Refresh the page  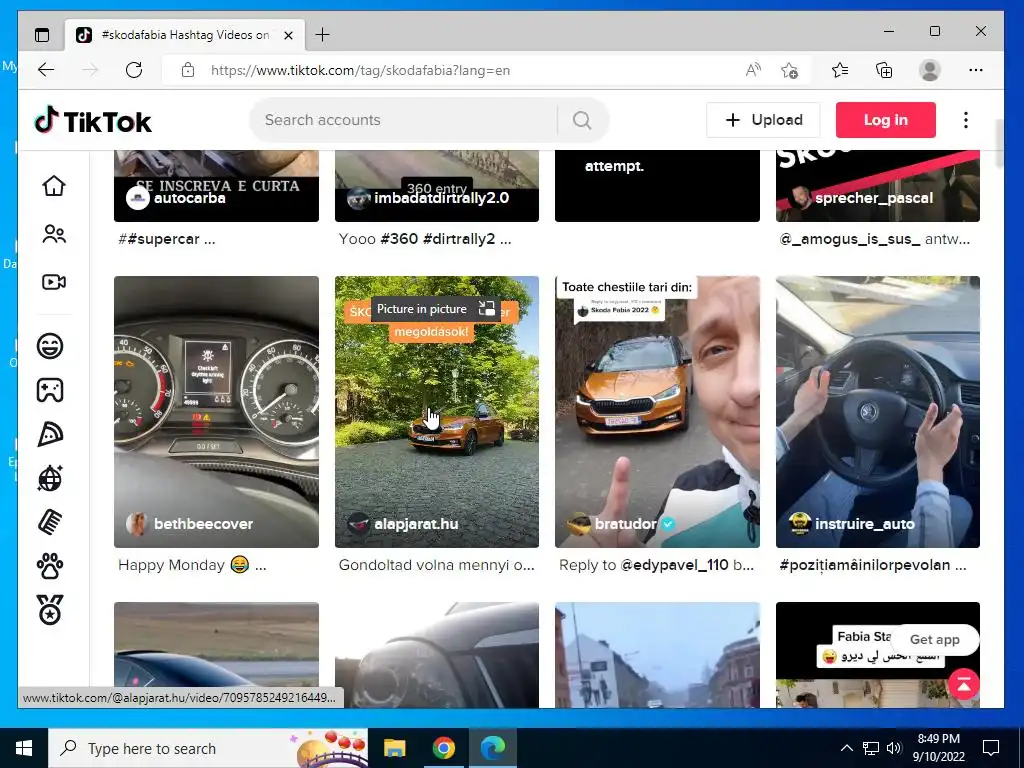134,70
